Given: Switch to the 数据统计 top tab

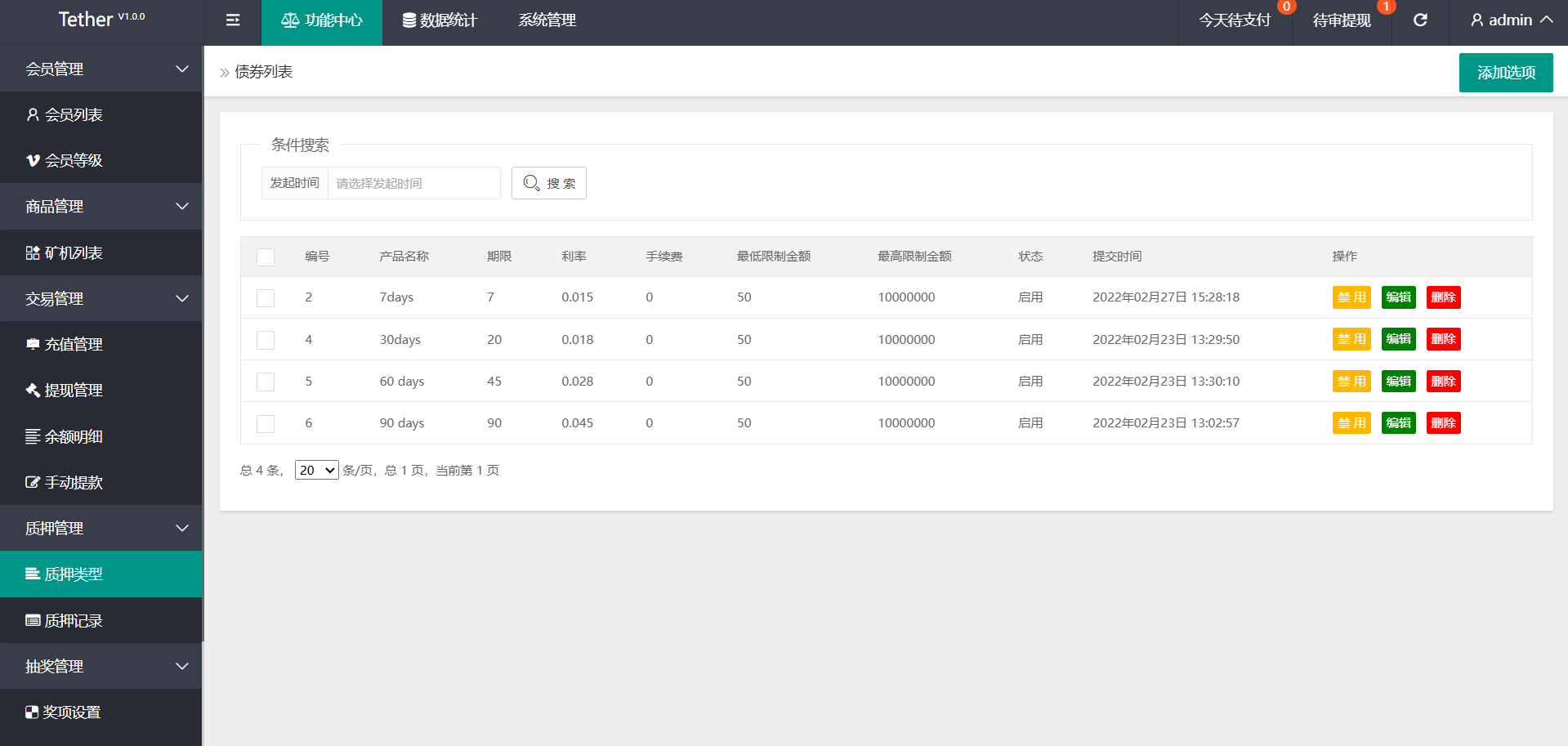Looking at the screenshot, I should [440, 20].
